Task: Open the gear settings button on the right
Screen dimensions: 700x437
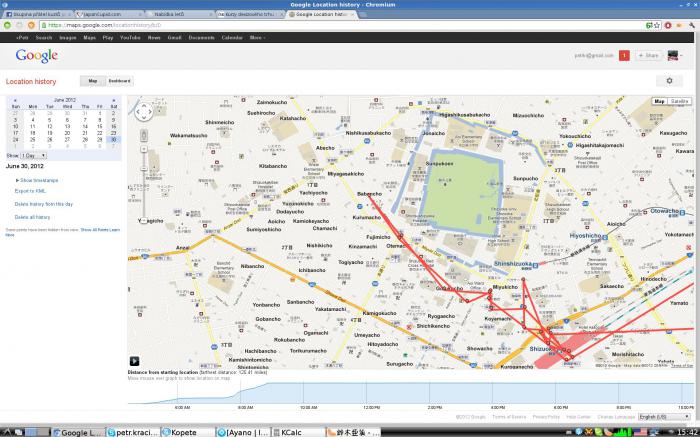Action: coord(669,81)
